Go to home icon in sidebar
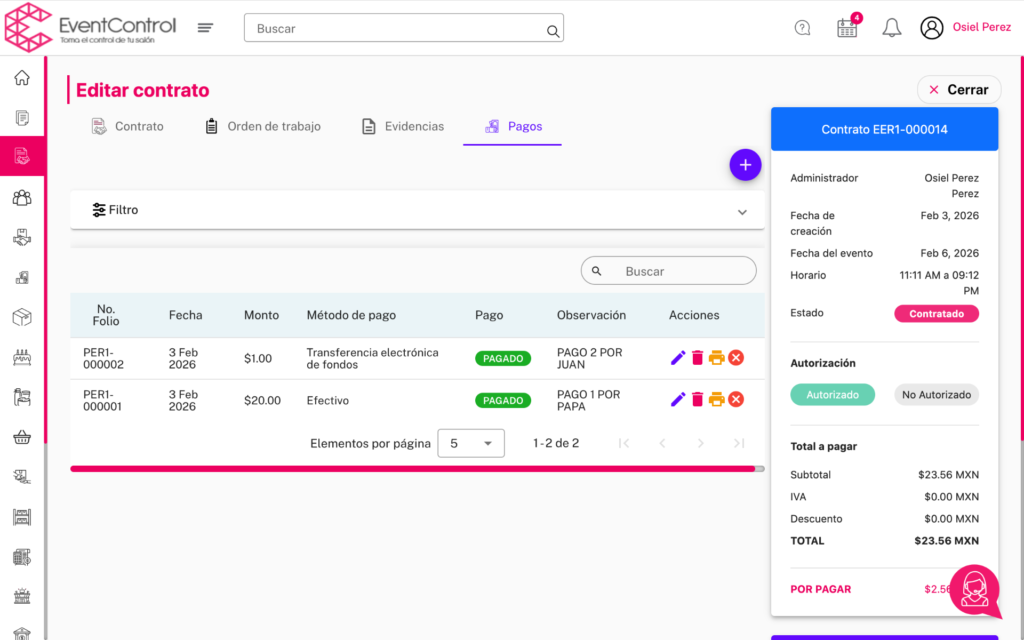This screenshot has height=640, width=1024. pos(21,78)
